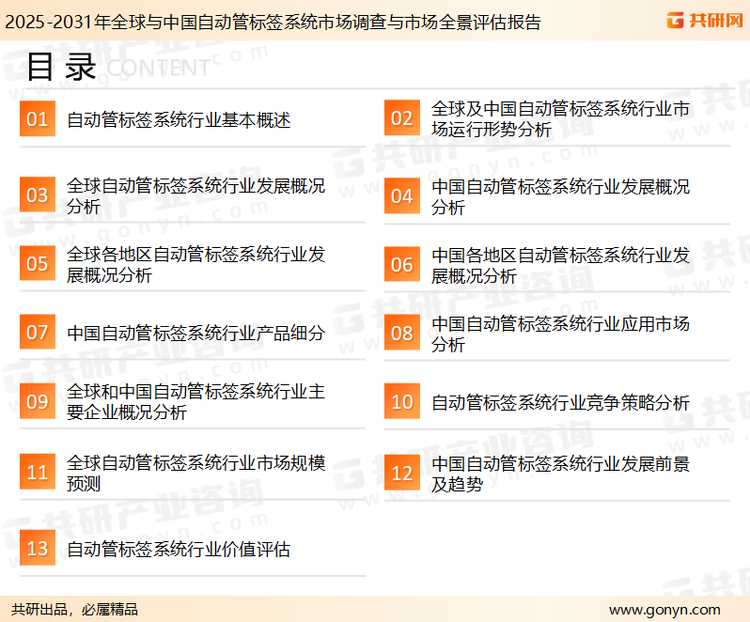
Task: Select the orange 05 number badge
Action: click(37, 263)
